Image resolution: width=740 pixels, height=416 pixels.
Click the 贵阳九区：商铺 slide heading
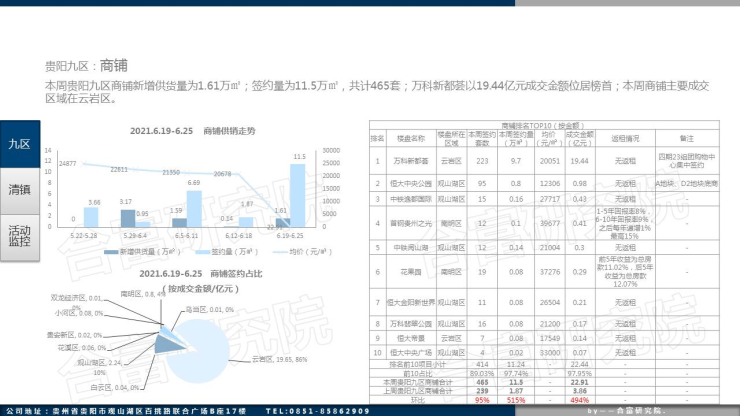click(x=86, y=65)
